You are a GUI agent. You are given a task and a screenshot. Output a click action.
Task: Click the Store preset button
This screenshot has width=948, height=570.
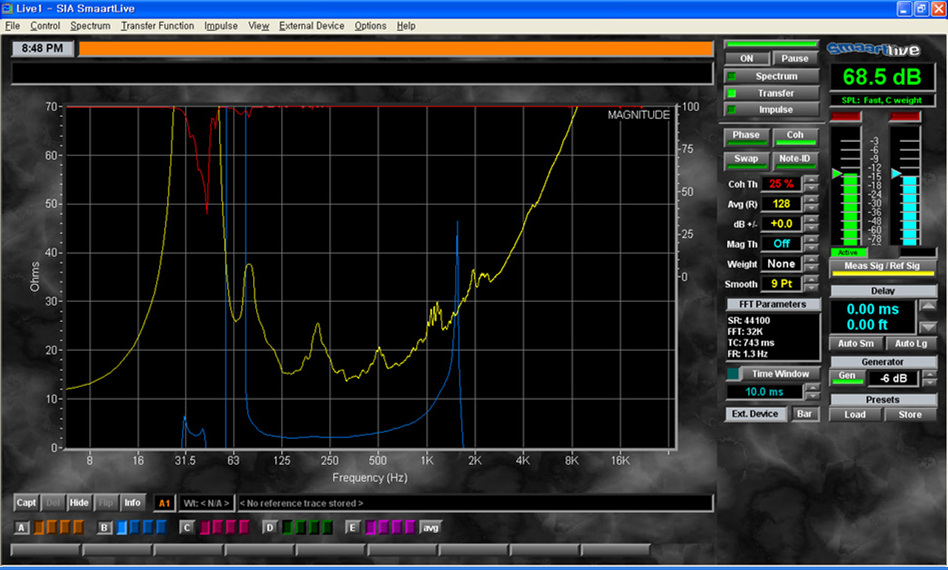click(x=910, y=414)
